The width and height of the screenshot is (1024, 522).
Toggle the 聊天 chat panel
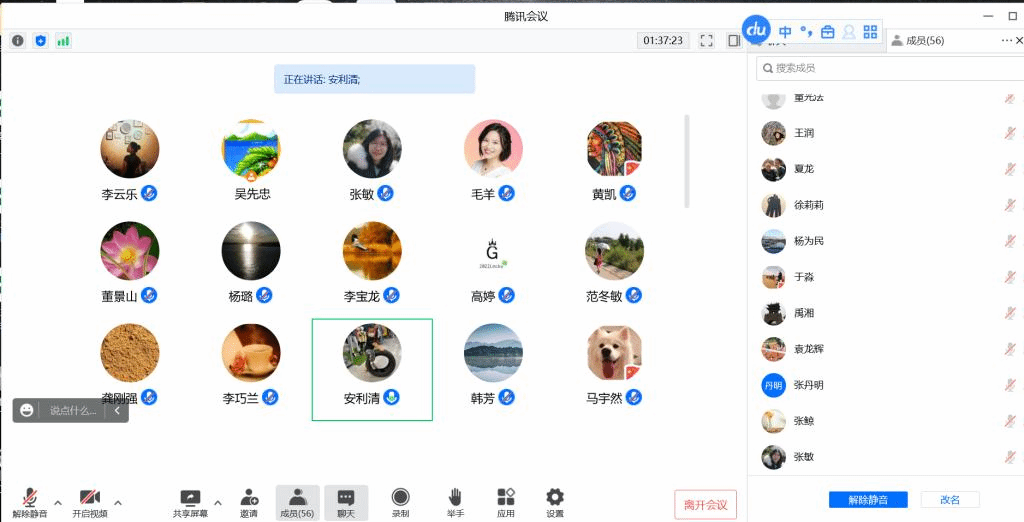[346, 502]
